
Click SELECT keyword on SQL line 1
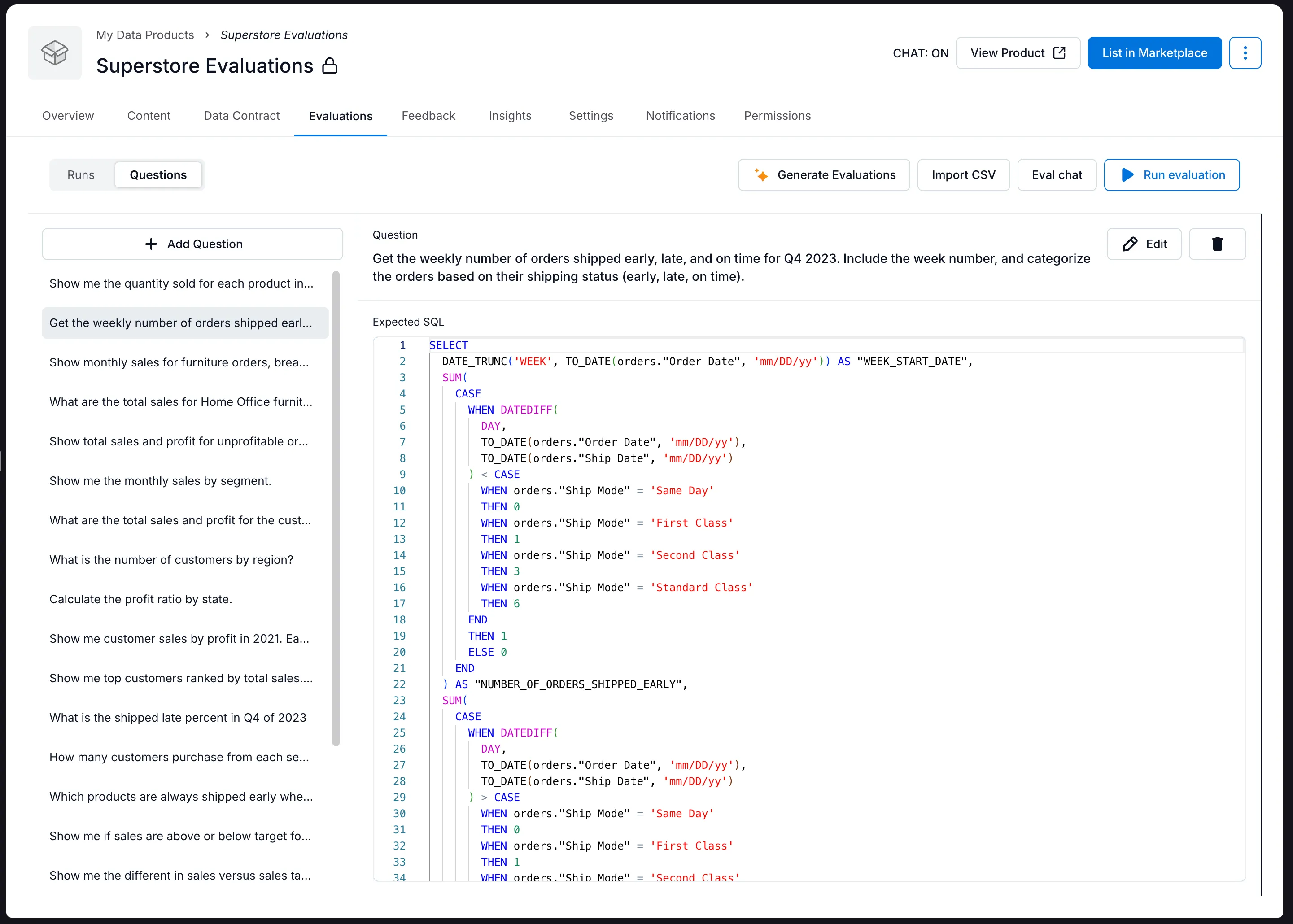[449, 345]
